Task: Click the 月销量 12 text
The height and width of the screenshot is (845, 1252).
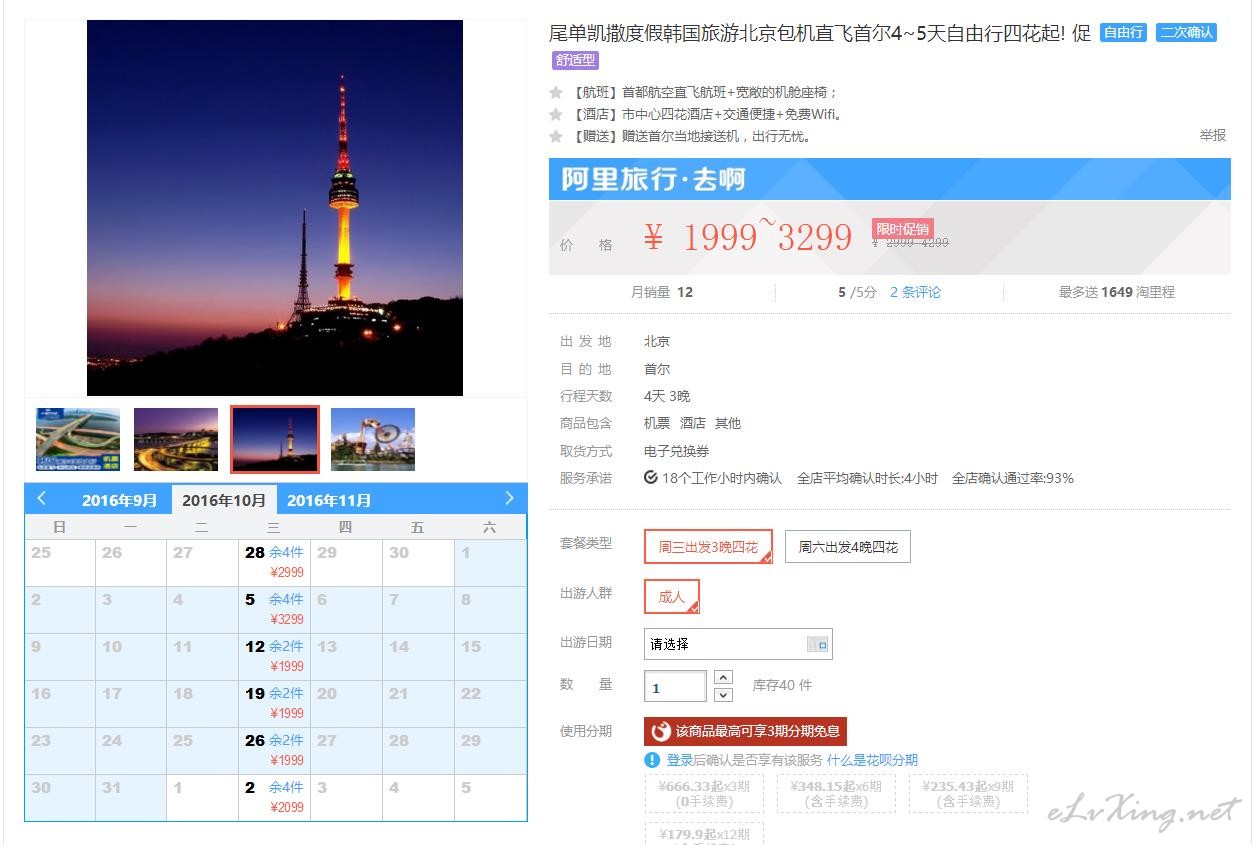Action: [662, 292]
